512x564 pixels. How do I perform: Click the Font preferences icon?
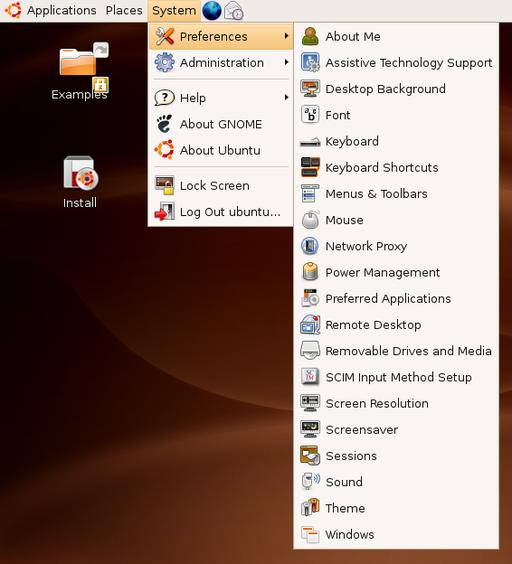(x=310, y=115)
